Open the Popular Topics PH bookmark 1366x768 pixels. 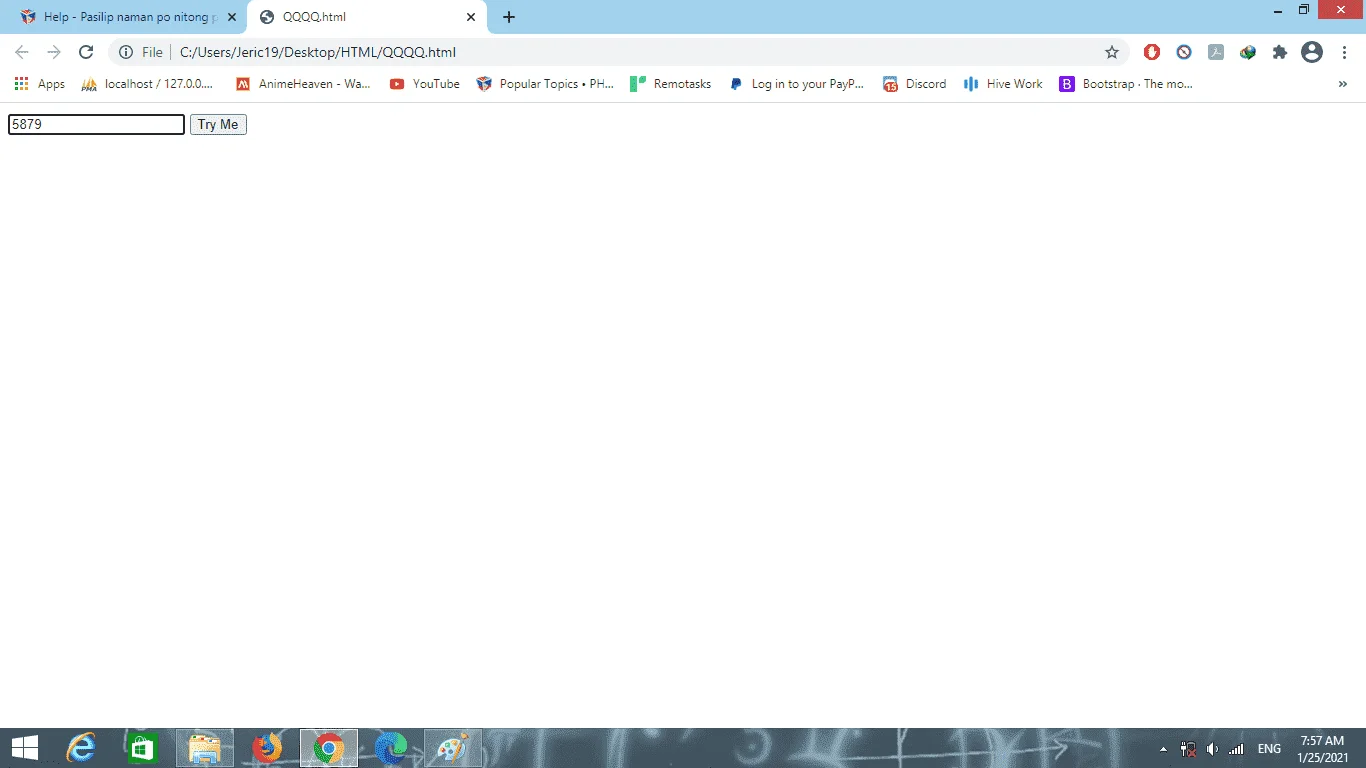point(545,84)
